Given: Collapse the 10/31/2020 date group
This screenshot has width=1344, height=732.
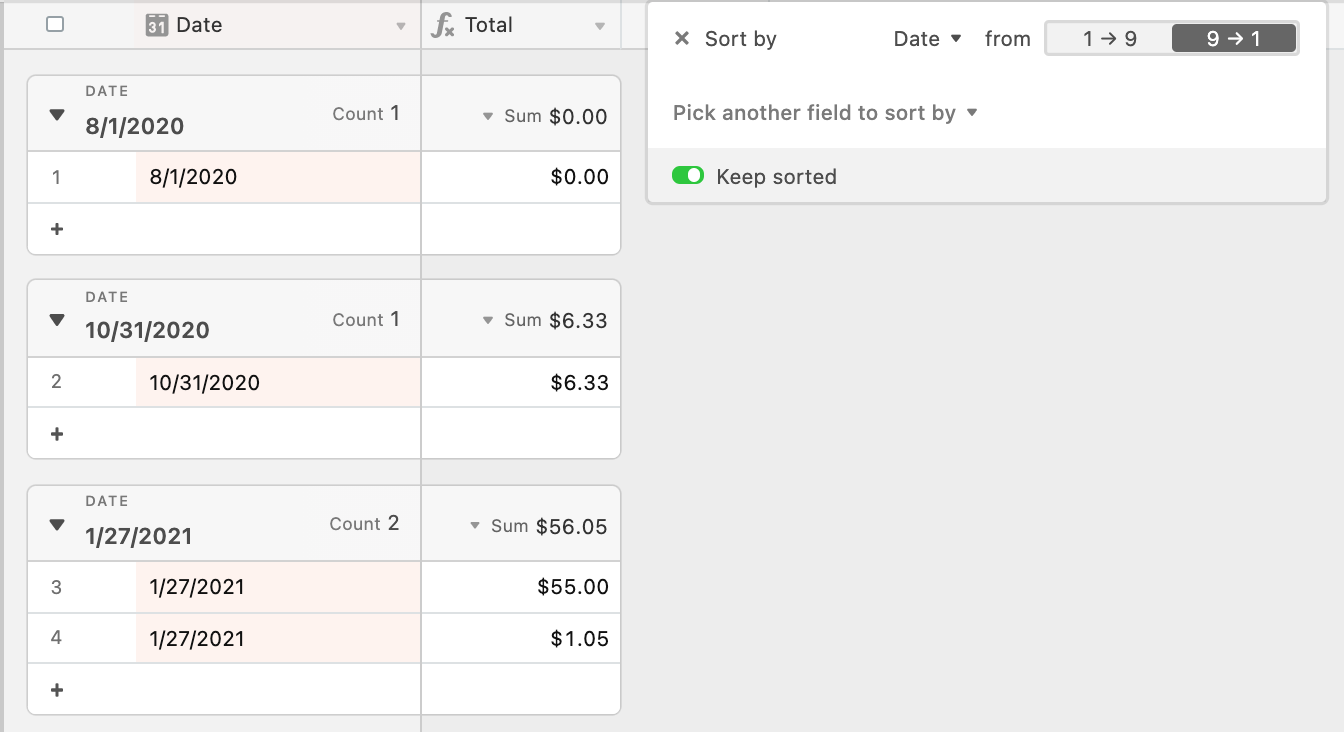Looking at the screenshot, I should coord(57,320).
